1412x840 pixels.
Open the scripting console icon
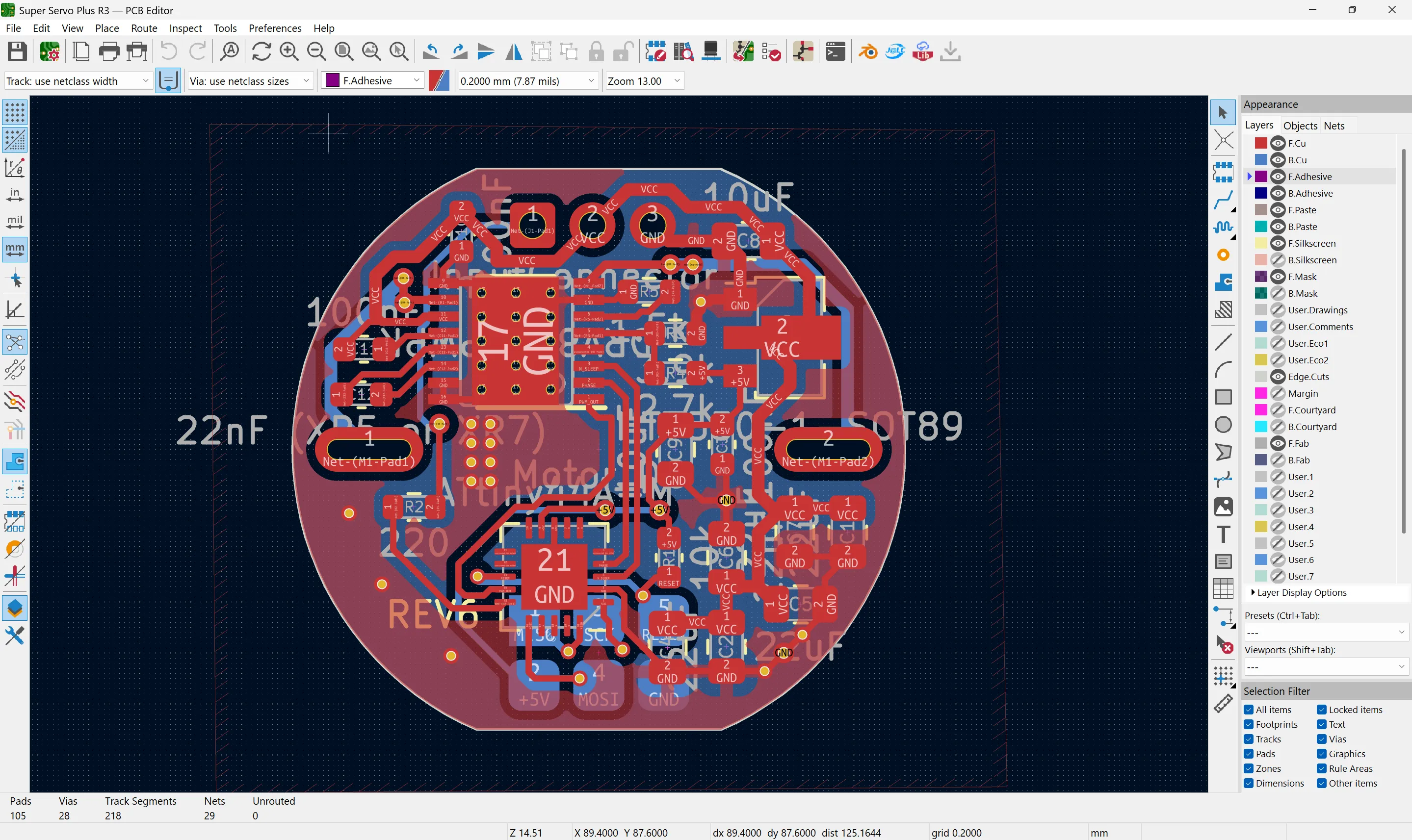pos(835,51)
